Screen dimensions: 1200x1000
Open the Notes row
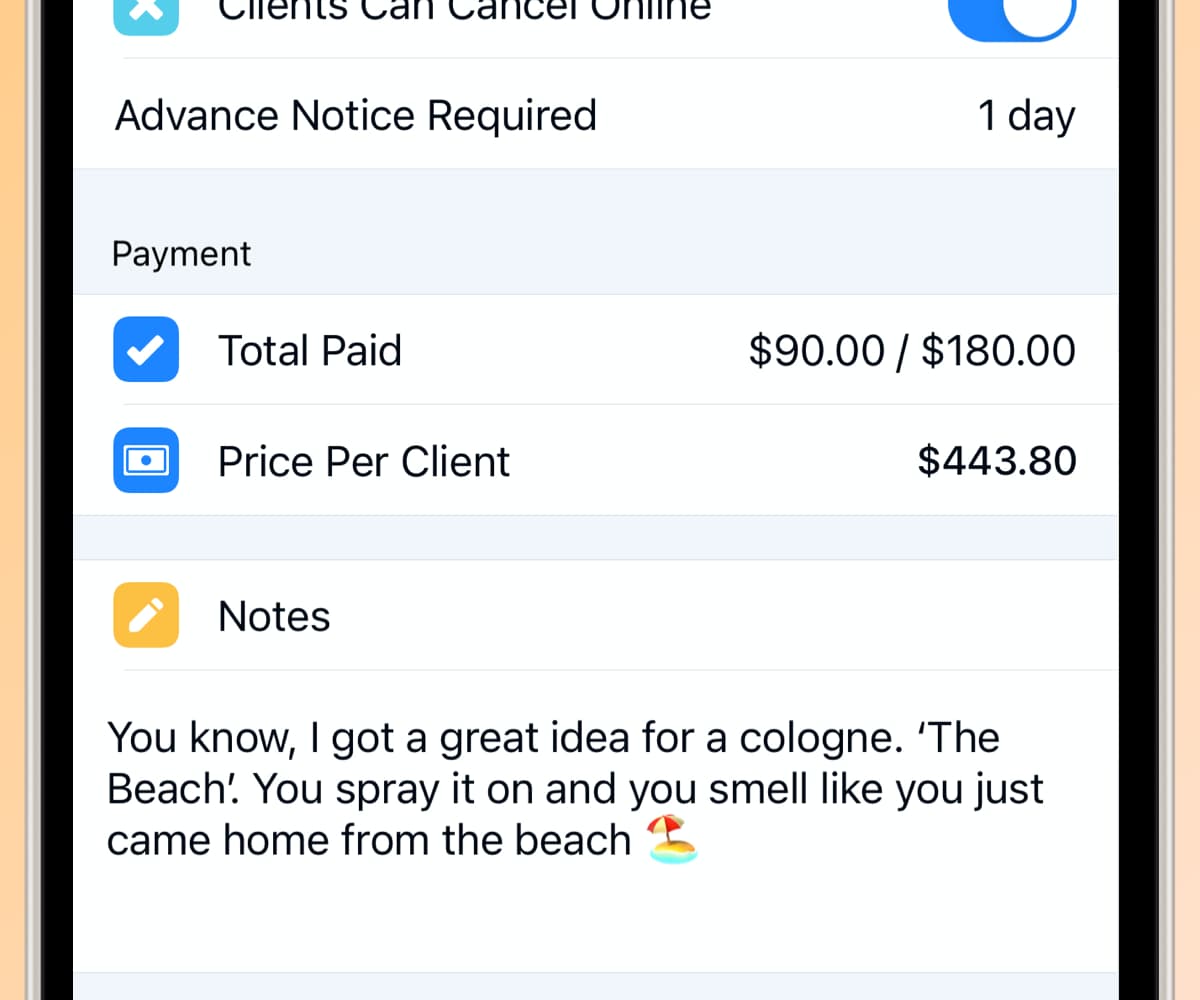[274, 616]
